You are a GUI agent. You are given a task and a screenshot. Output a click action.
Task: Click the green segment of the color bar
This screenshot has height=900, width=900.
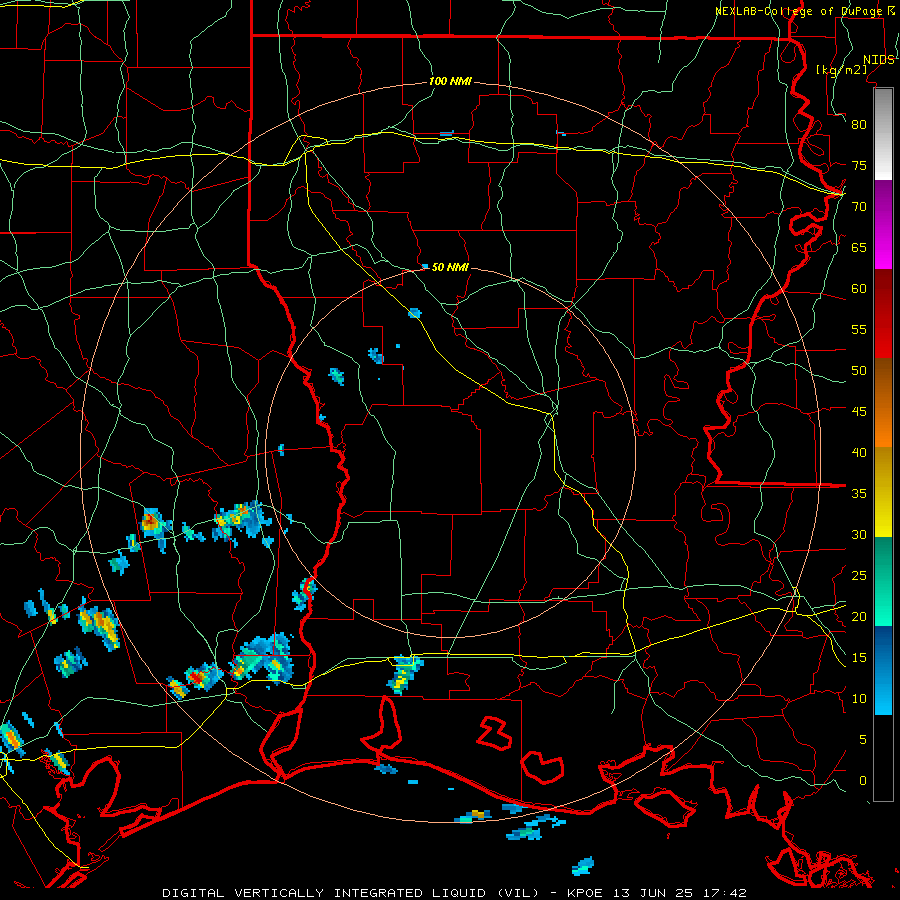click(x=883, y=581)
